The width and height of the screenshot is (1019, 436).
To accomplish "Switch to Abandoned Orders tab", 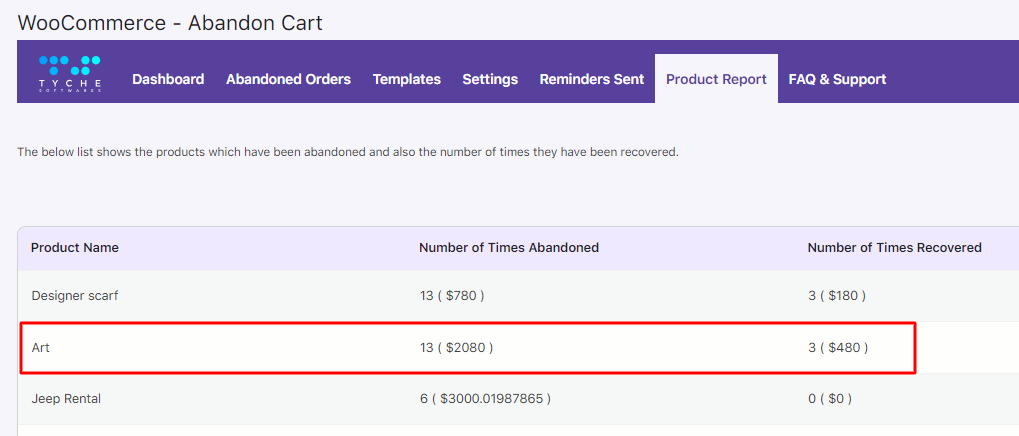I will pos(289,79).
